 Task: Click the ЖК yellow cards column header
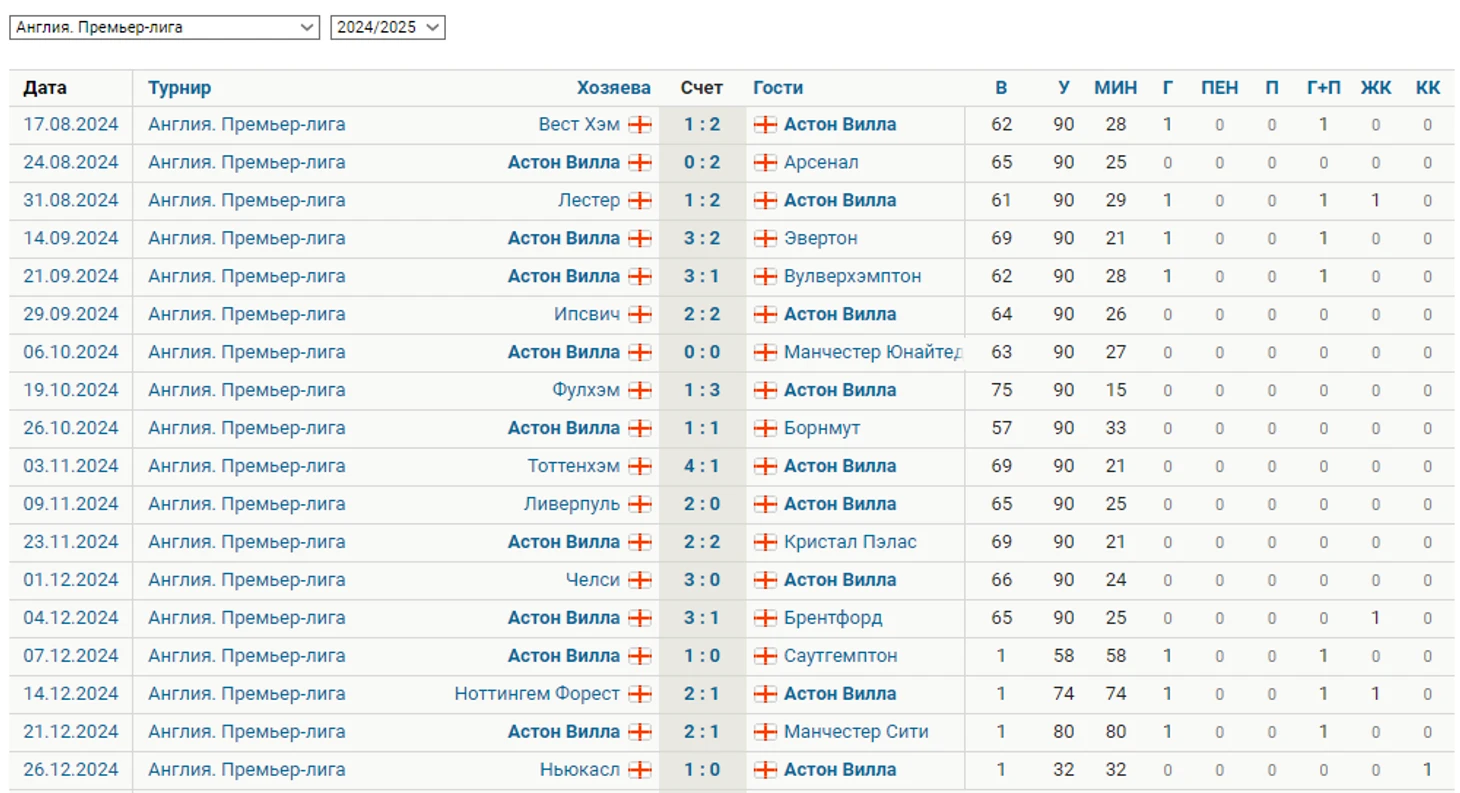(1376, 88)
